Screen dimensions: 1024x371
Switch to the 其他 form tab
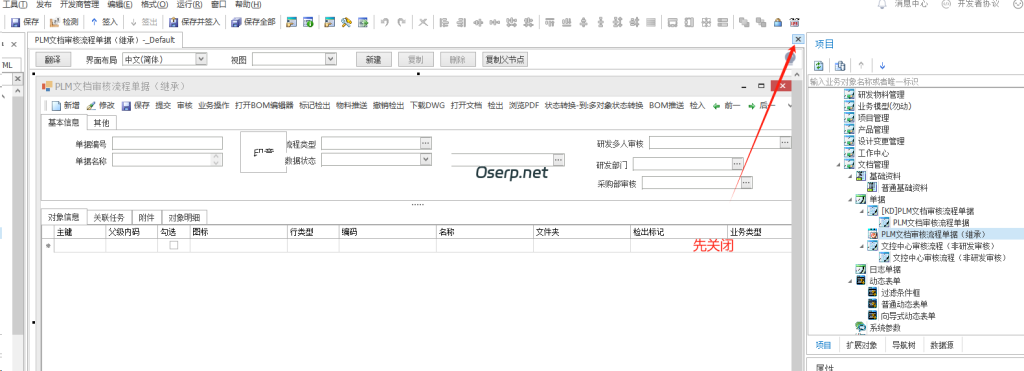tap(101, 123)
